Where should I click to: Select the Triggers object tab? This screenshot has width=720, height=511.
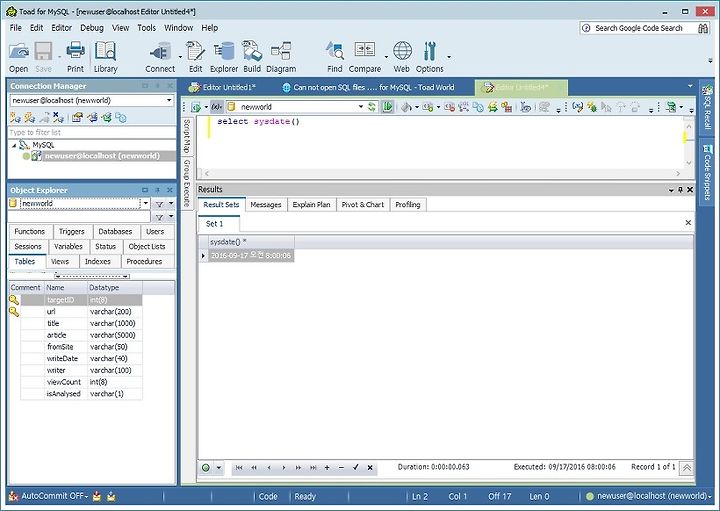(72, 231)
